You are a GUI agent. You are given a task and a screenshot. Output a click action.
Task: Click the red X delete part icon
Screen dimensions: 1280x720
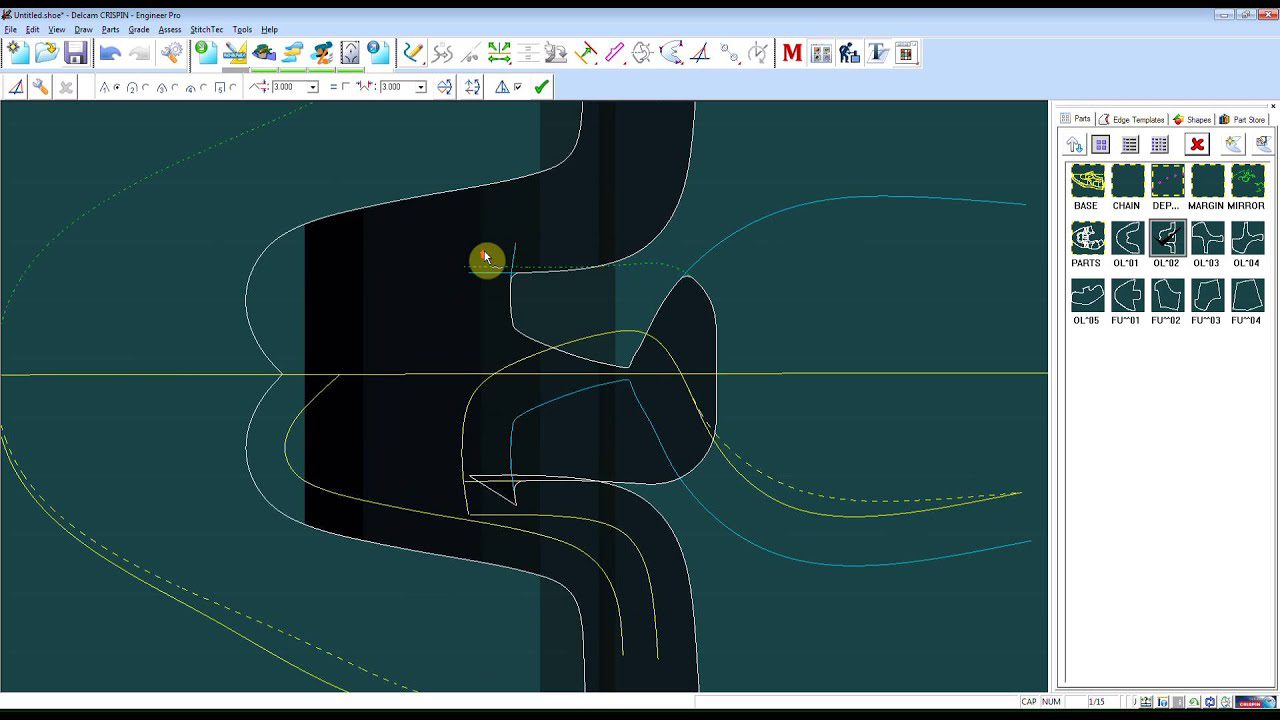pos(1197,145)
